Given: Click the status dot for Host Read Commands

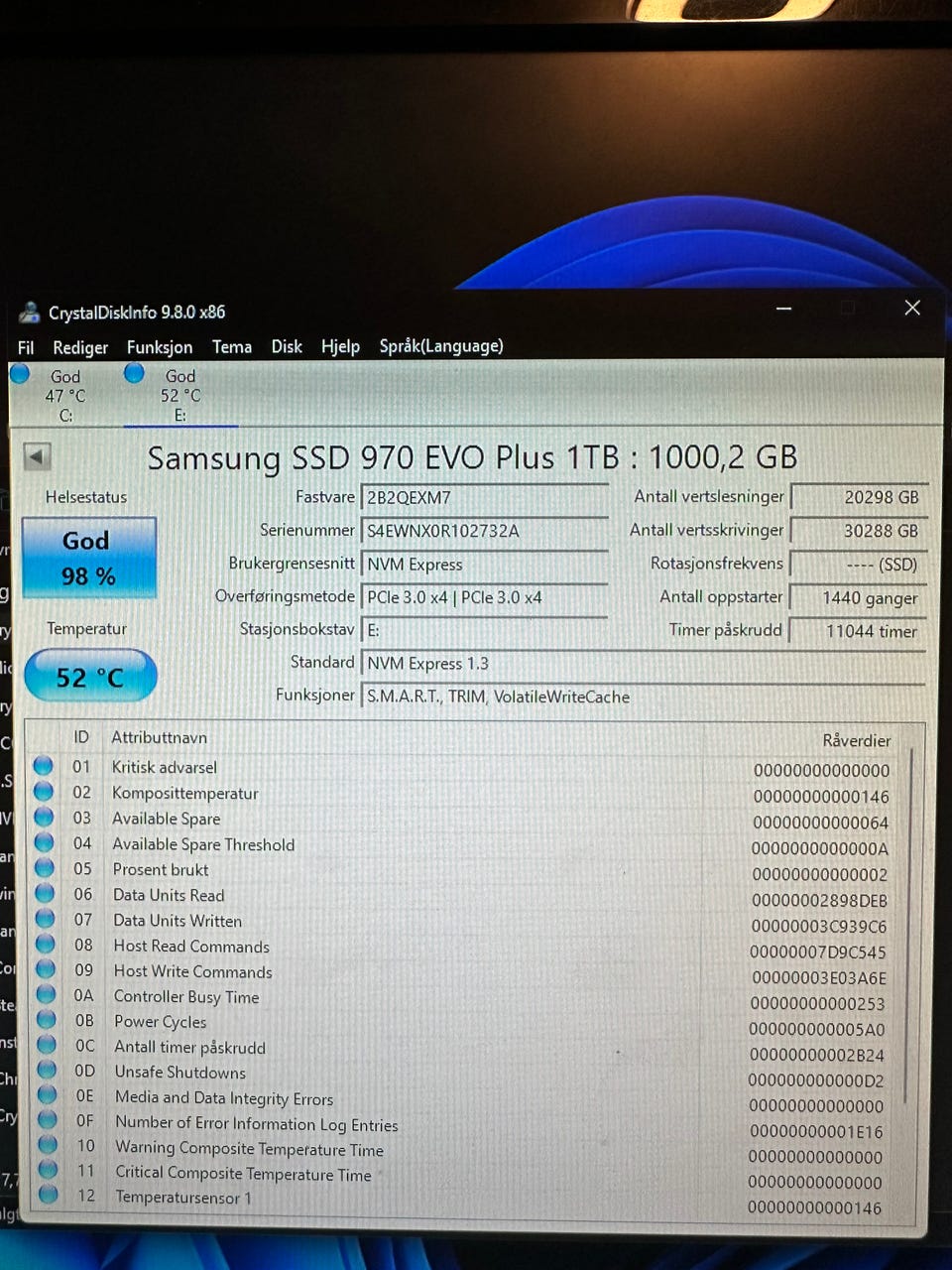Looking at the screenshot, I should 46,944.
